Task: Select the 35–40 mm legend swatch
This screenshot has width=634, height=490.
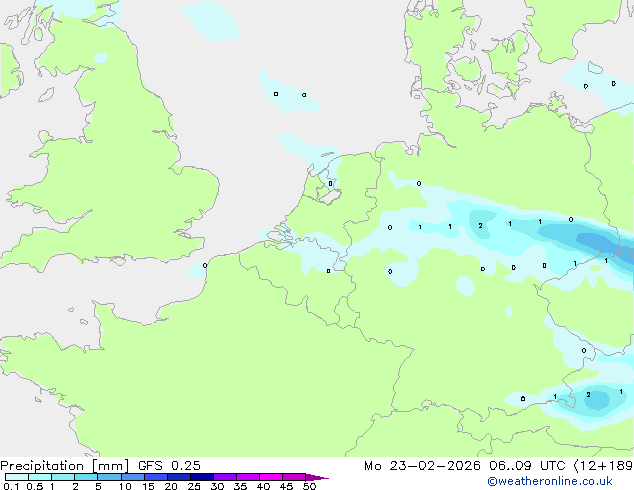Action: [247, 477]
